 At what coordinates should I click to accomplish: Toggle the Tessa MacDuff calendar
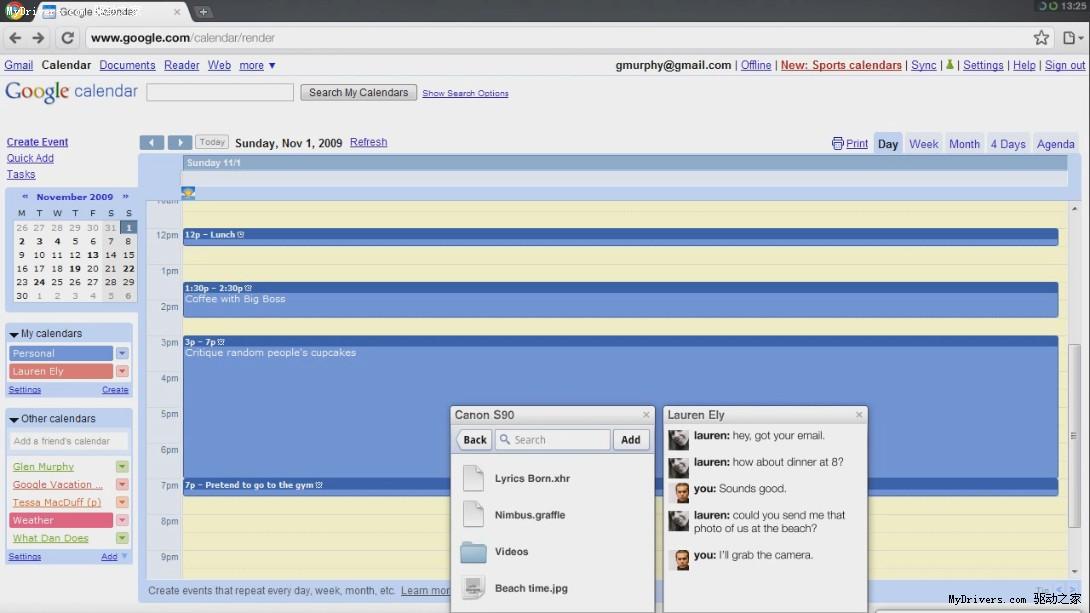point(56,502)
